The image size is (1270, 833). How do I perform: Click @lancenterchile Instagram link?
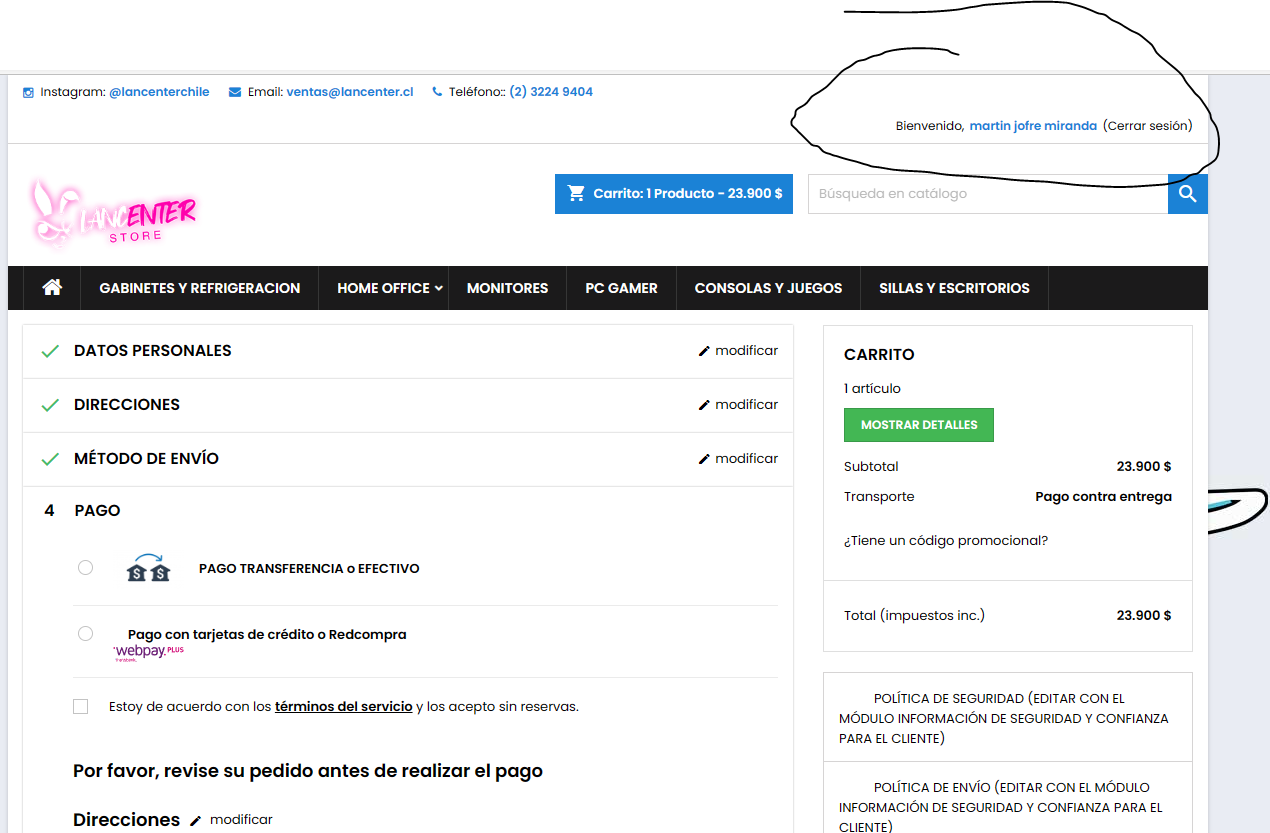click(159, 92)
